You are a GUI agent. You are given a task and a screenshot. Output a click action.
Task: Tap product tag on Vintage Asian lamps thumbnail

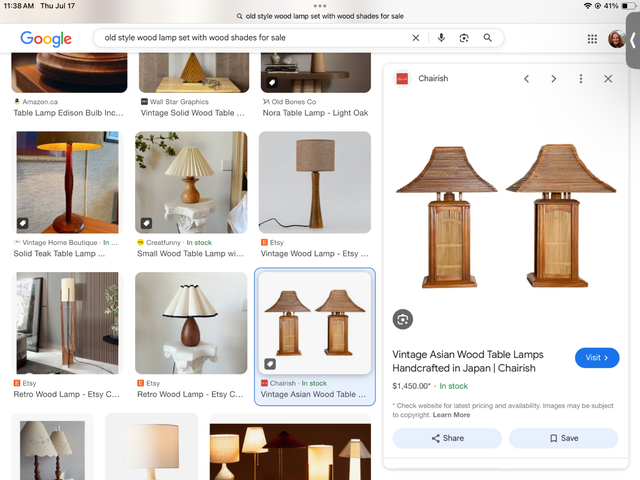(270, 364)
